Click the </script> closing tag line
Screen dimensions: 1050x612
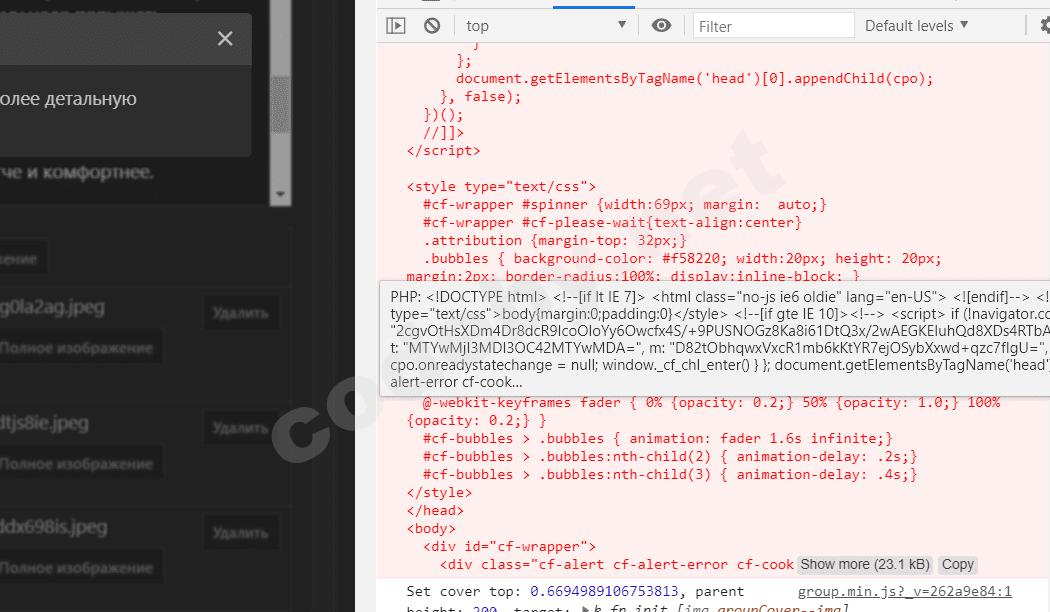click(x=443, y=151)
